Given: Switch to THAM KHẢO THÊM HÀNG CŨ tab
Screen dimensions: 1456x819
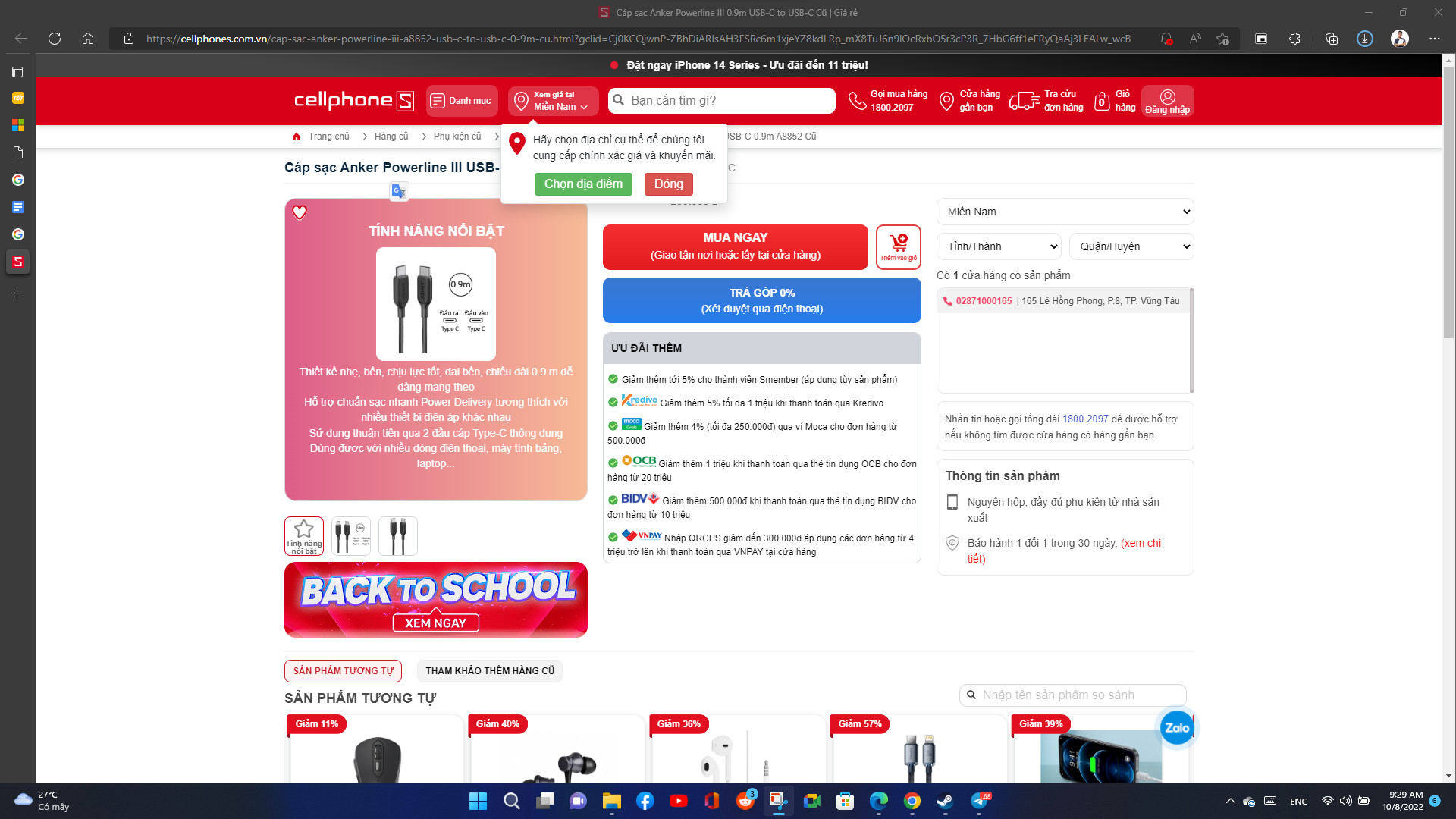Looking at the screenshot, I should pos(490,671).
